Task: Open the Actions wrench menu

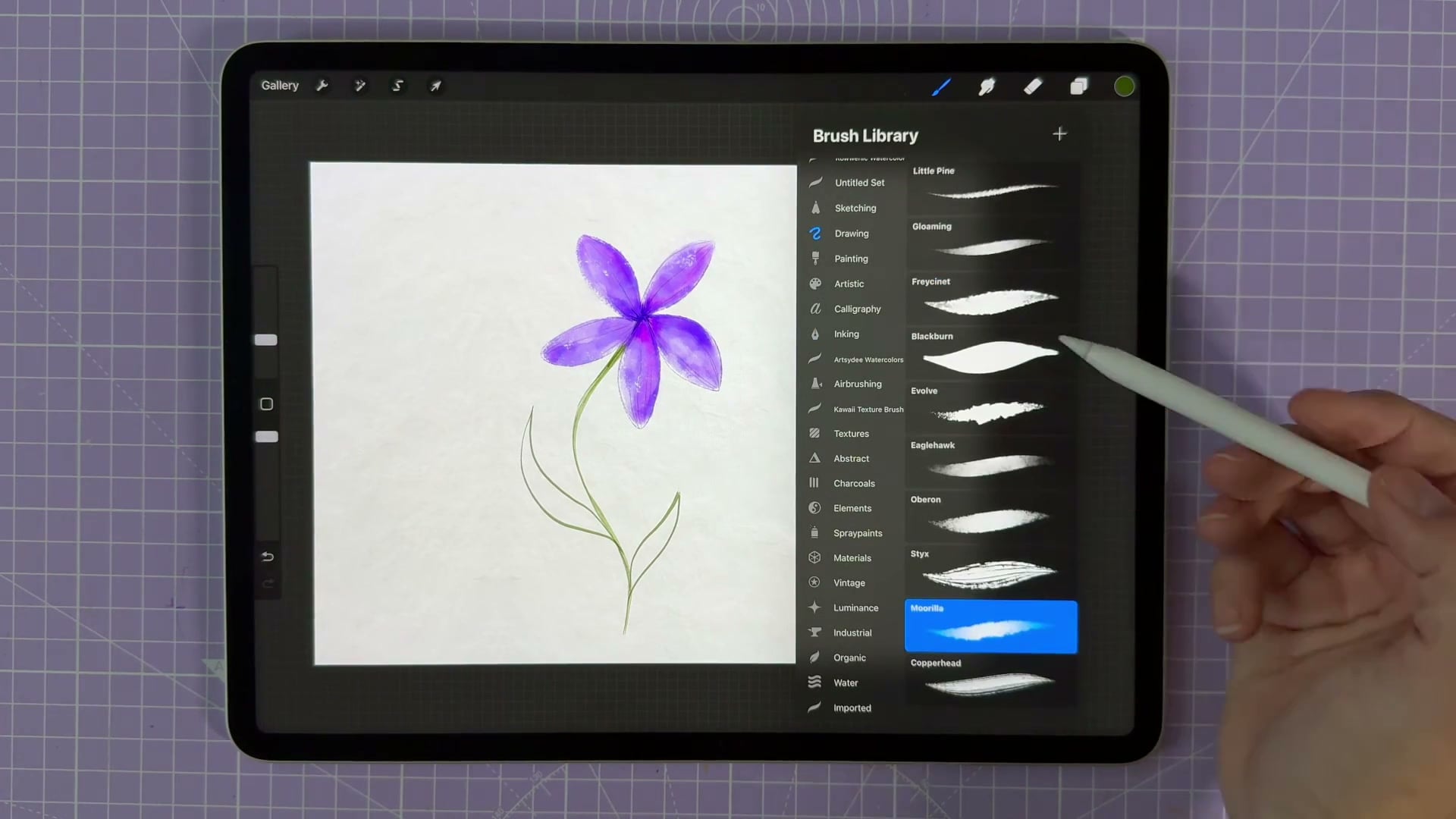Action: click(322, 86)
